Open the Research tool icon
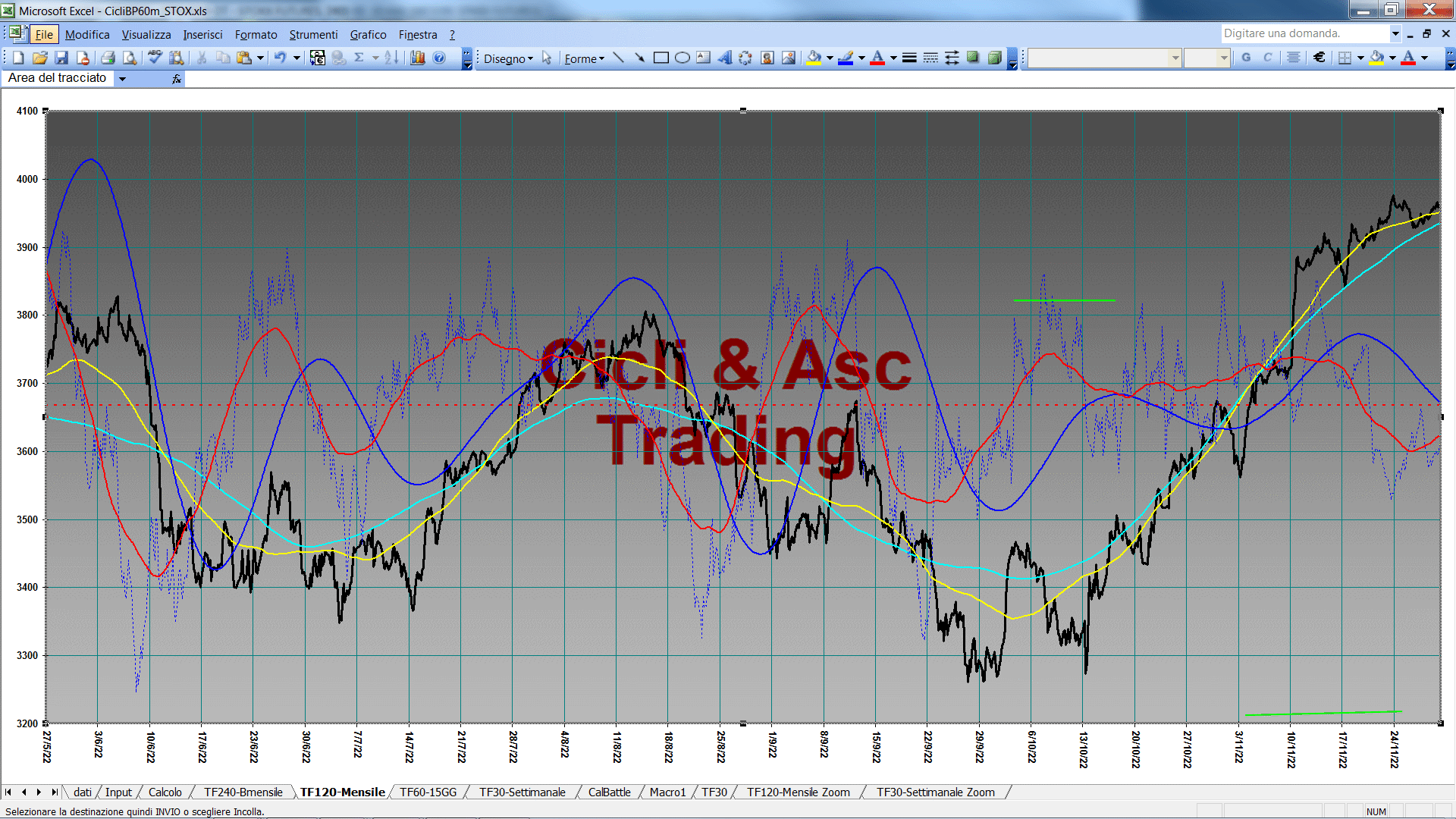Image resolution: width=1456 pixels, height=819 pixels. [x=177, y=58]
